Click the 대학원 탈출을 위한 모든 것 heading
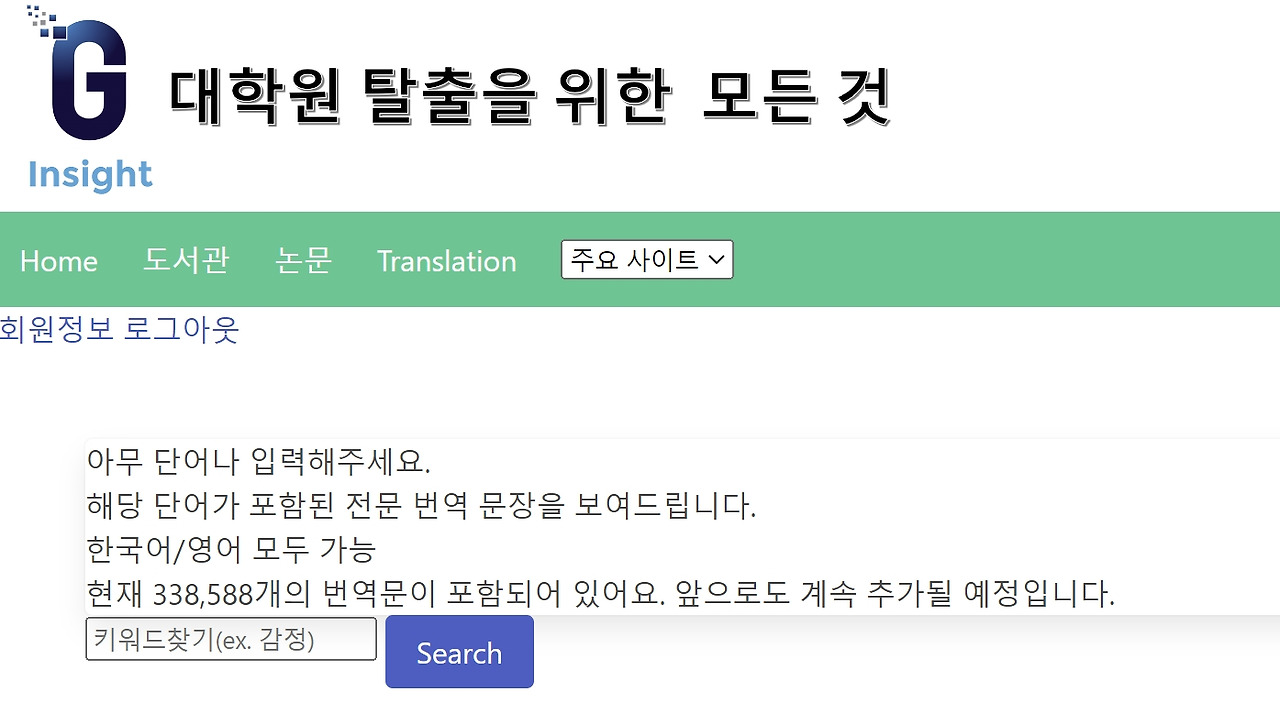Screen dimensions: 1280x703 click(x=528, y=96)
